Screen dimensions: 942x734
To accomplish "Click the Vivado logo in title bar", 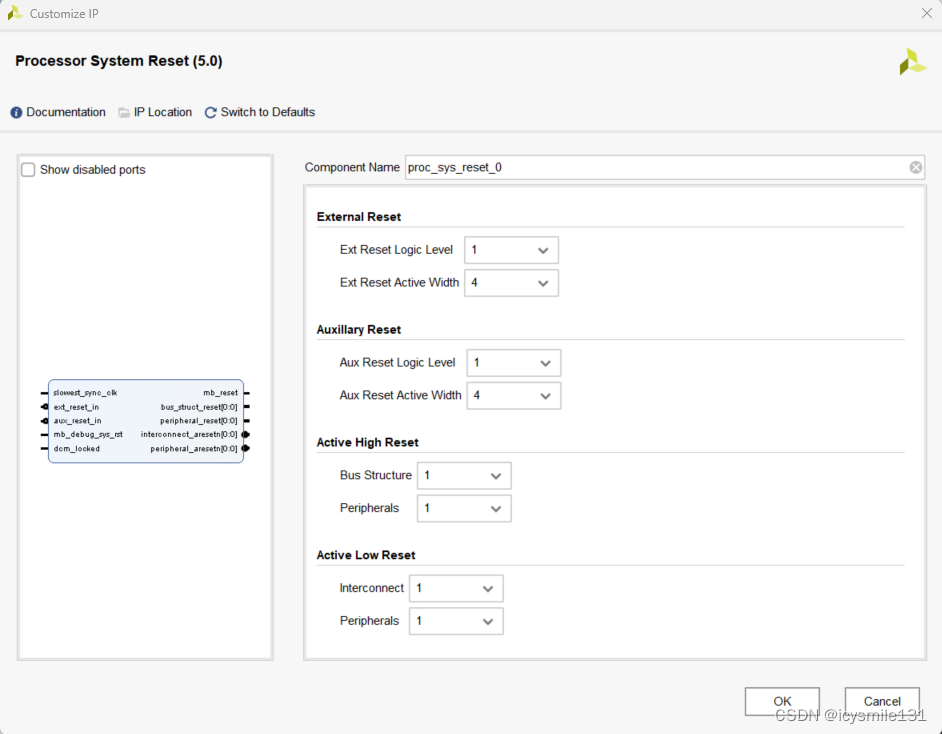I will coord(15,13).
